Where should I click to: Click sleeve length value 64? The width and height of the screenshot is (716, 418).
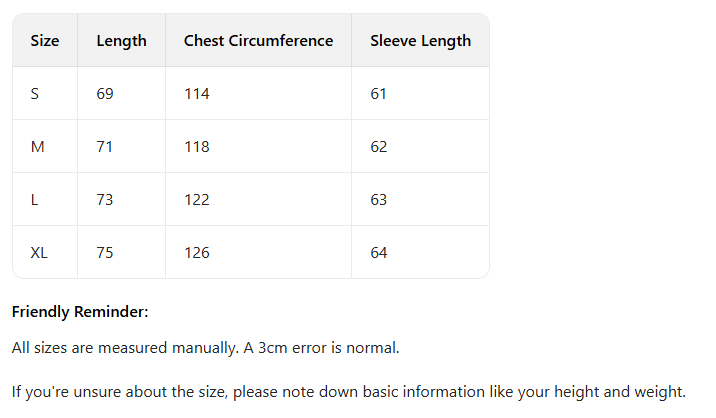(x=378, y=253)
